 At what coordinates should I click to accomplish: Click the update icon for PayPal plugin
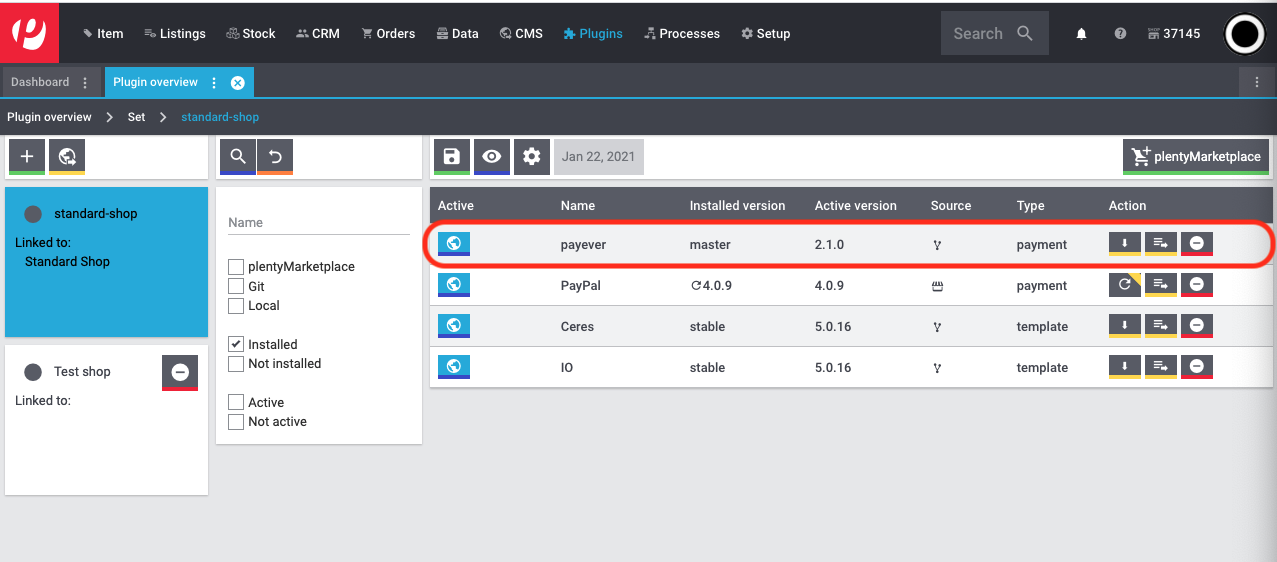pos(1125,285)
